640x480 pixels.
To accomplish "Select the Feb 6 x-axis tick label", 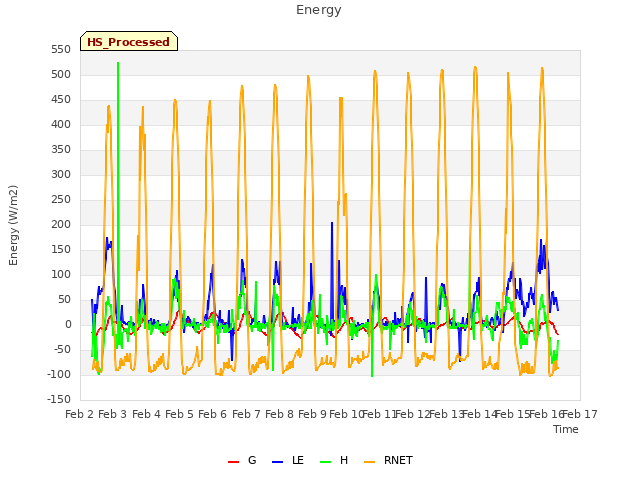I will pyautogui.click(x=212, y=414).
